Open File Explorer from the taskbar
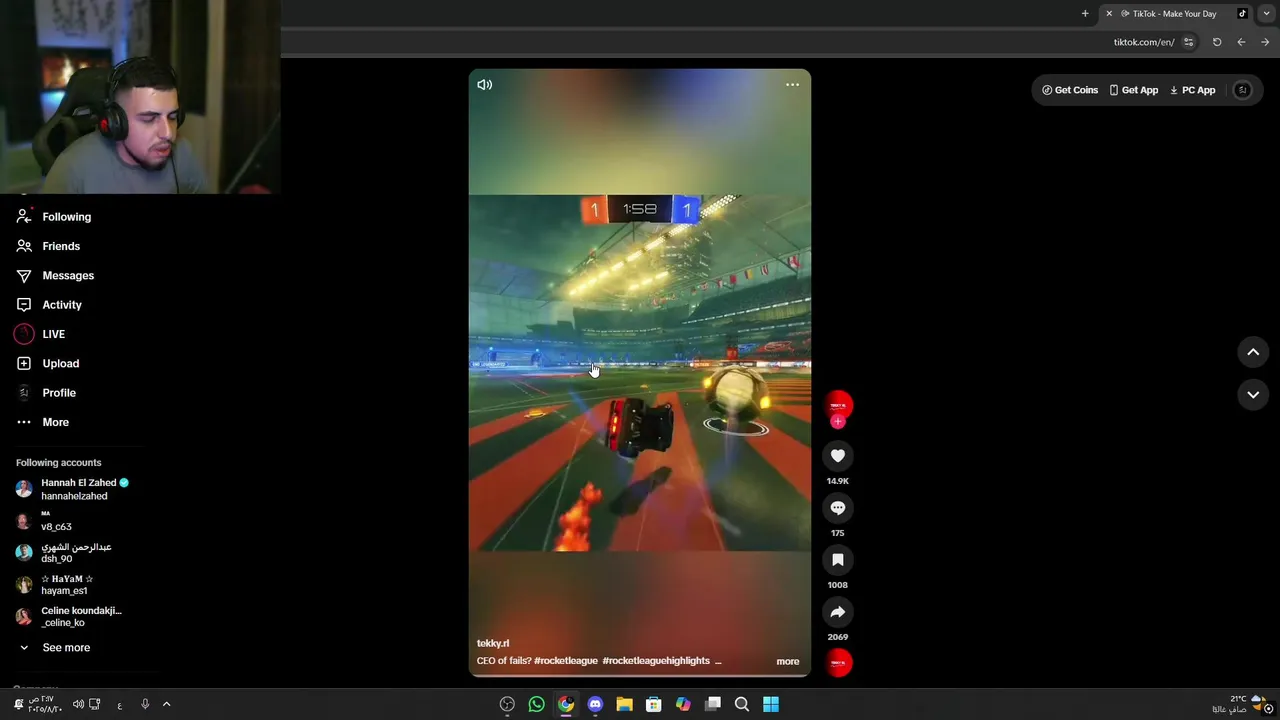Viewport: 1280px width, 720px height. click(x=625, y=704)
